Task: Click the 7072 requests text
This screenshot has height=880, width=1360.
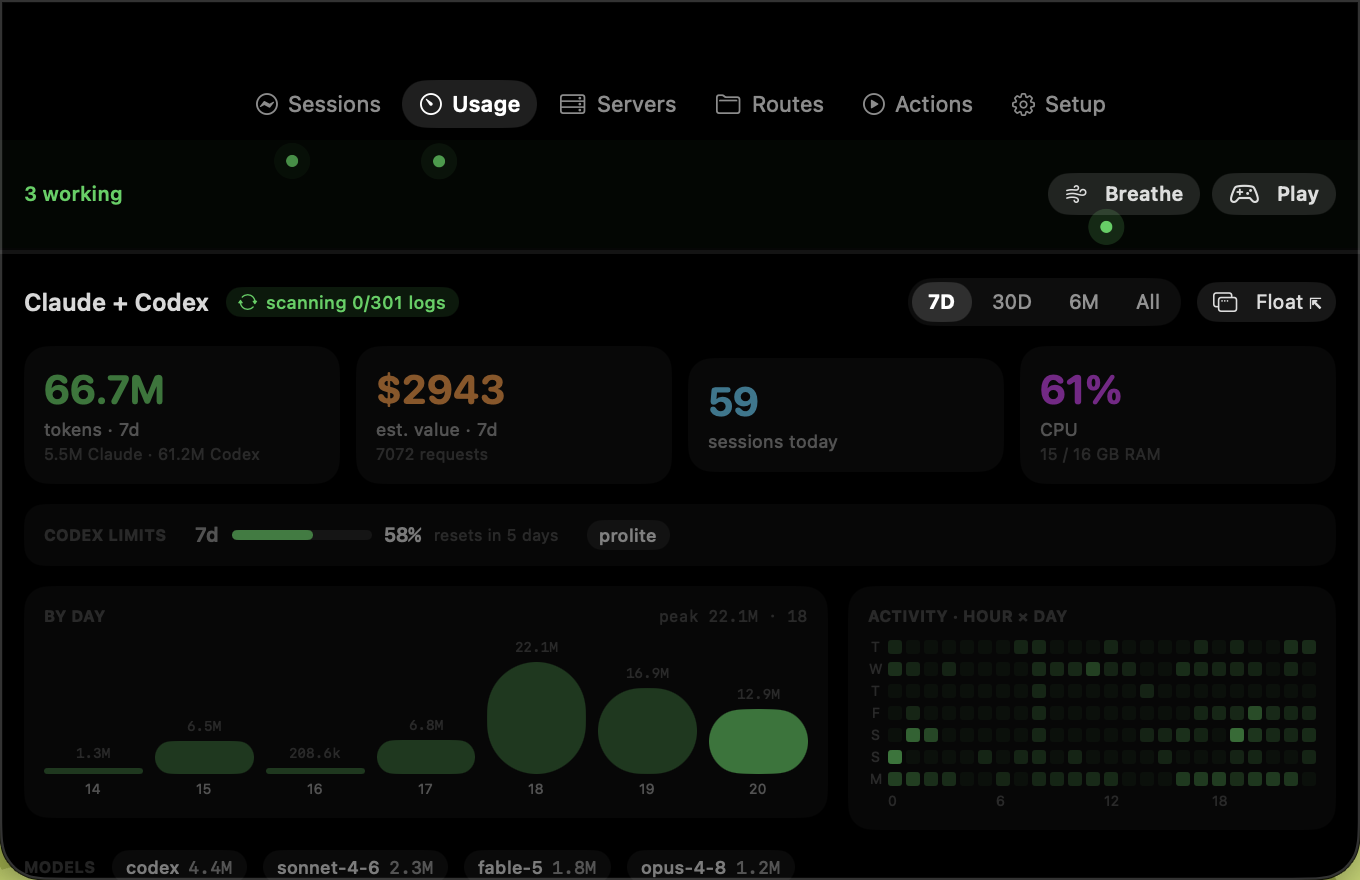Action: (x=432, y=454)
